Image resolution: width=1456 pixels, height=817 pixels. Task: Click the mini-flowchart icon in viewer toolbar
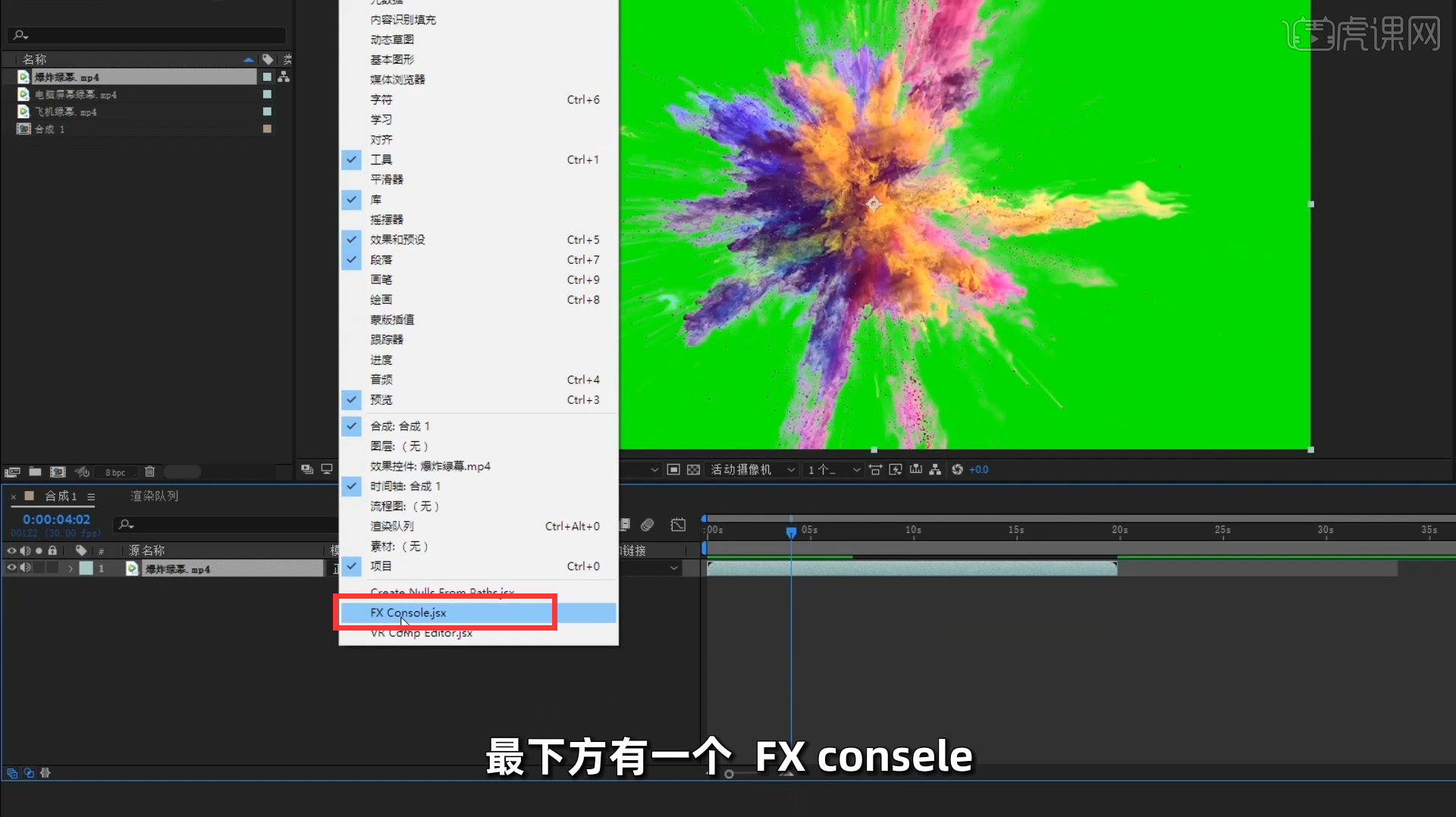[935, 470]
